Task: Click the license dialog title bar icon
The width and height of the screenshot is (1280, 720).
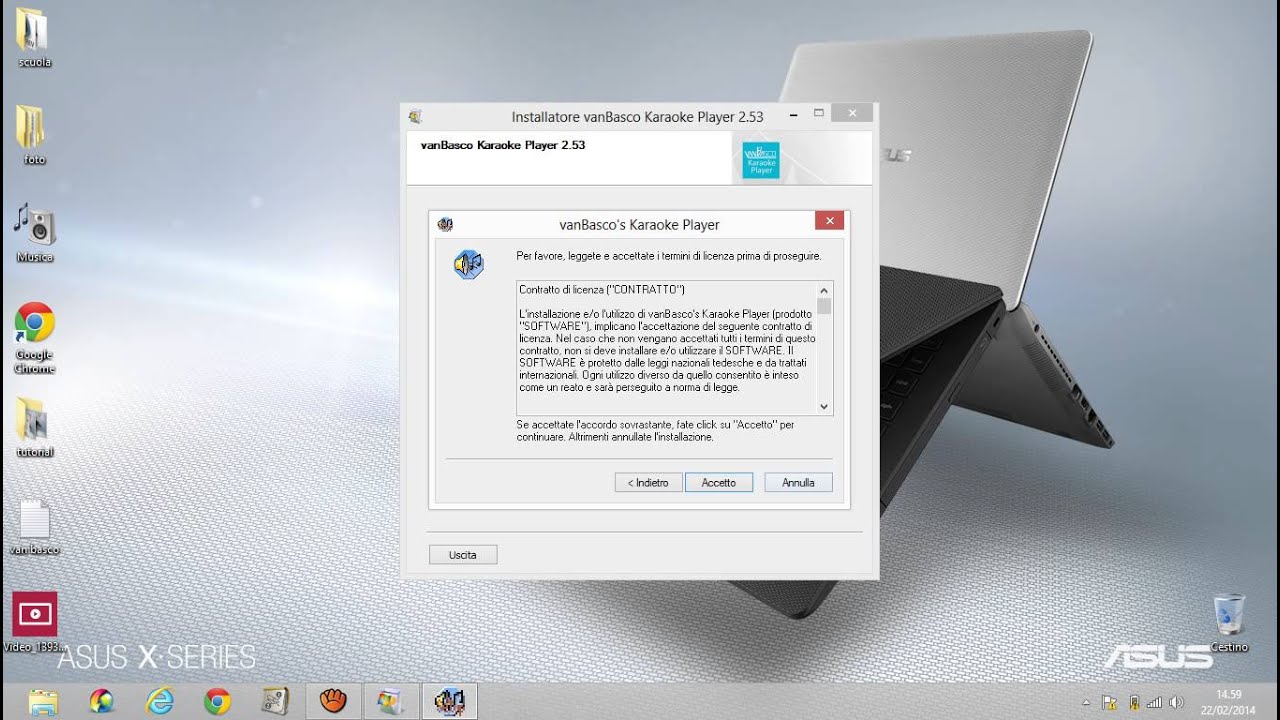Action: [x=445, y=224]
